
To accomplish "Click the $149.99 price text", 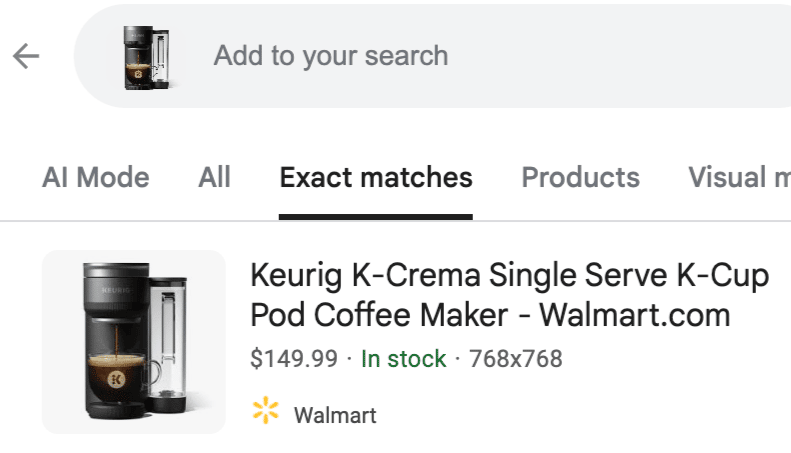I will (x=294, y=358).
